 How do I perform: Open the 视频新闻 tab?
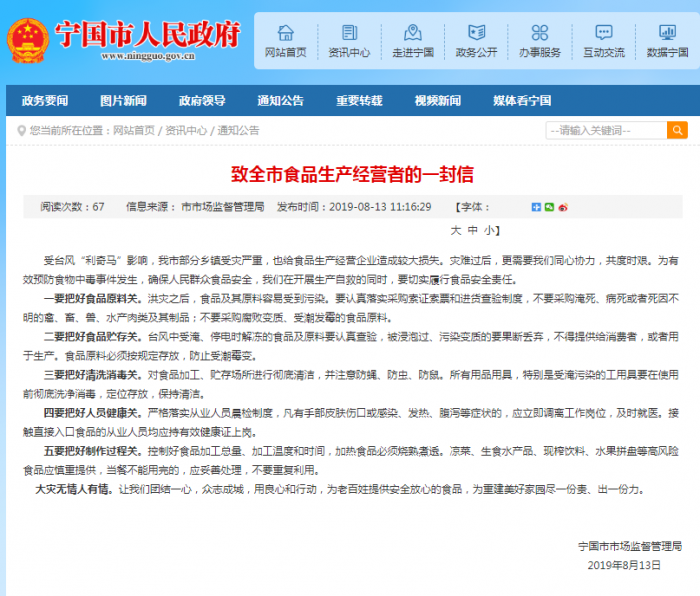(x=438, y=100)
